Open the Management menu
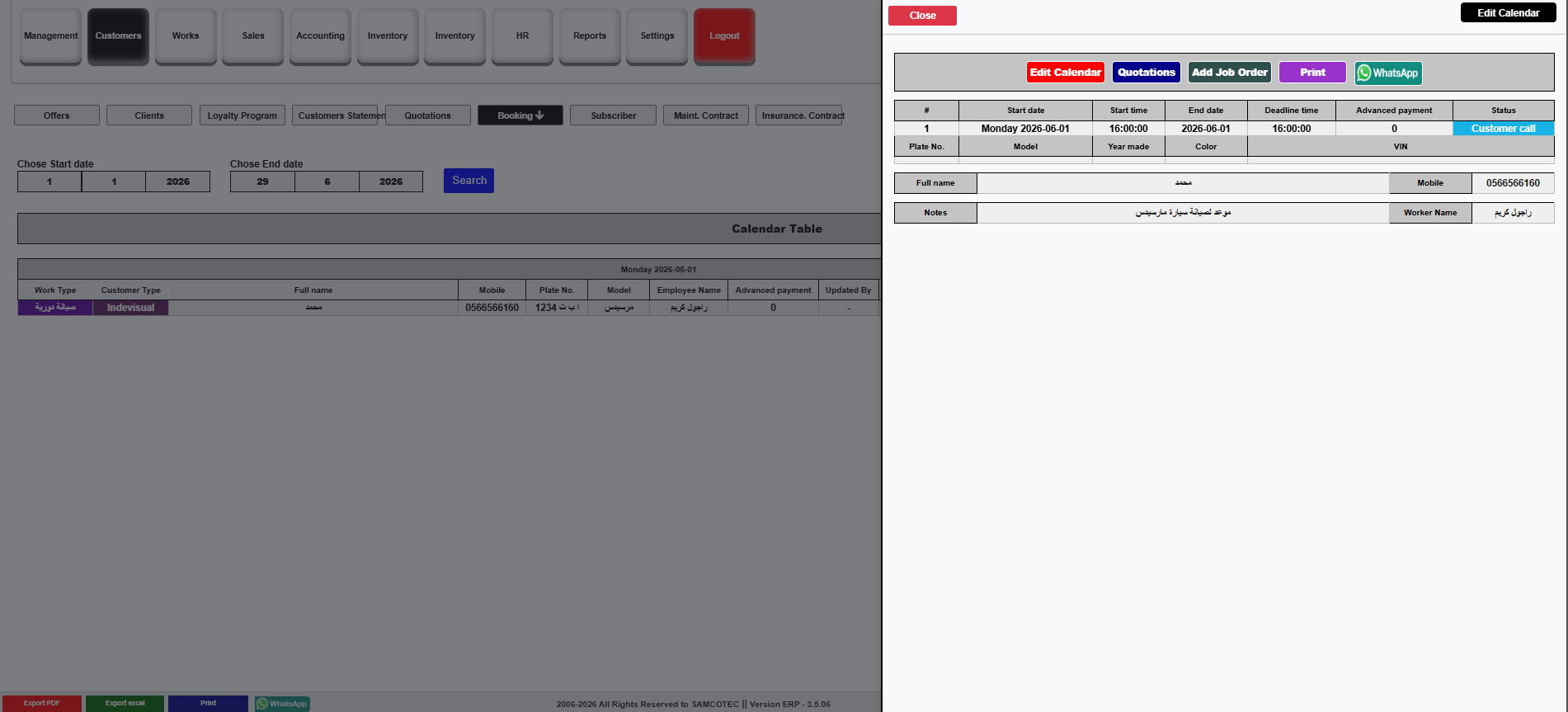Viewport: 1568px width, 712px height. (x=50, y=36)
